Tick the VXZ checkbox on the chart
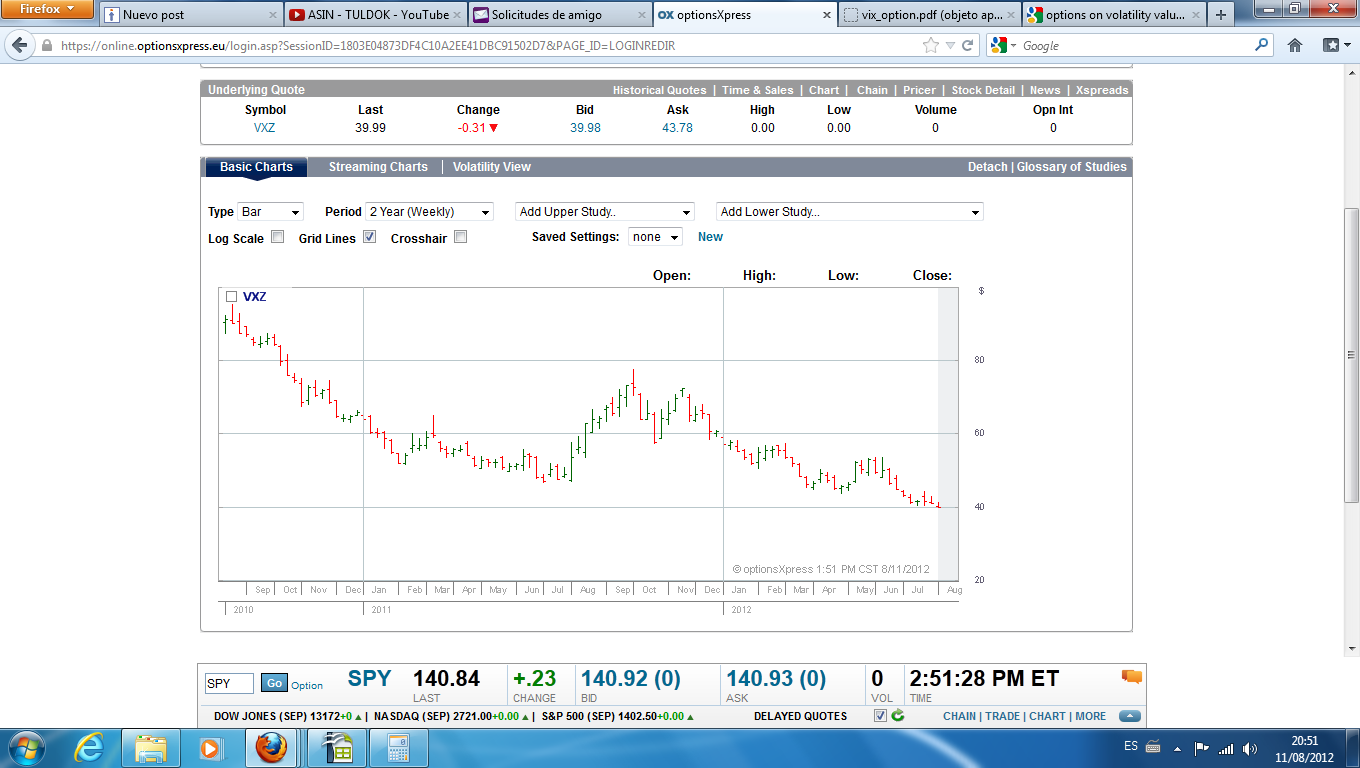 coord(231,296)
